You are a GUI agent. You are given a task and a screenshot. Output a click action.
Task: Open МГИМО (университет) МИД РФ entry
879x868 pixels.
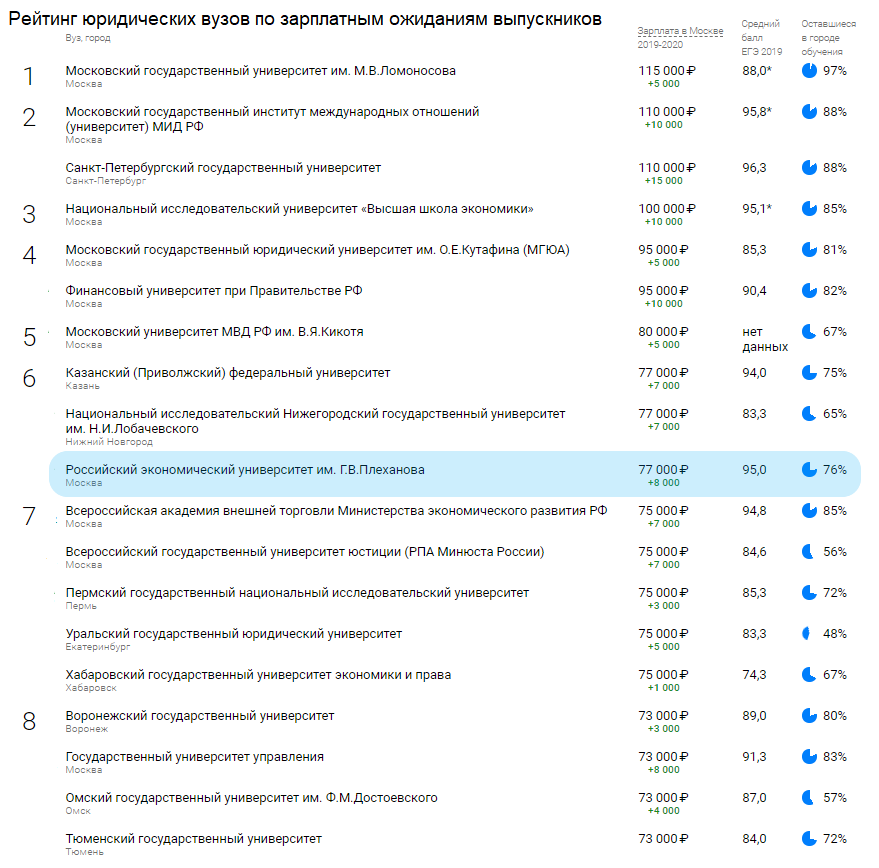pyautogui.click(x=272, y=119)
